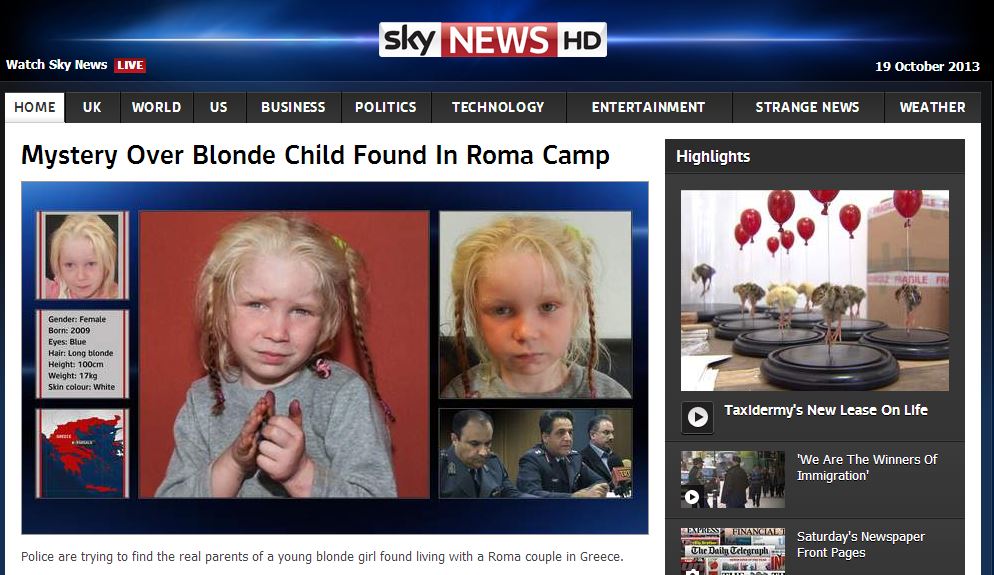Visit the Strange News section
The height and width of the screenshot is (575, 994).
[x=808, y=108]
